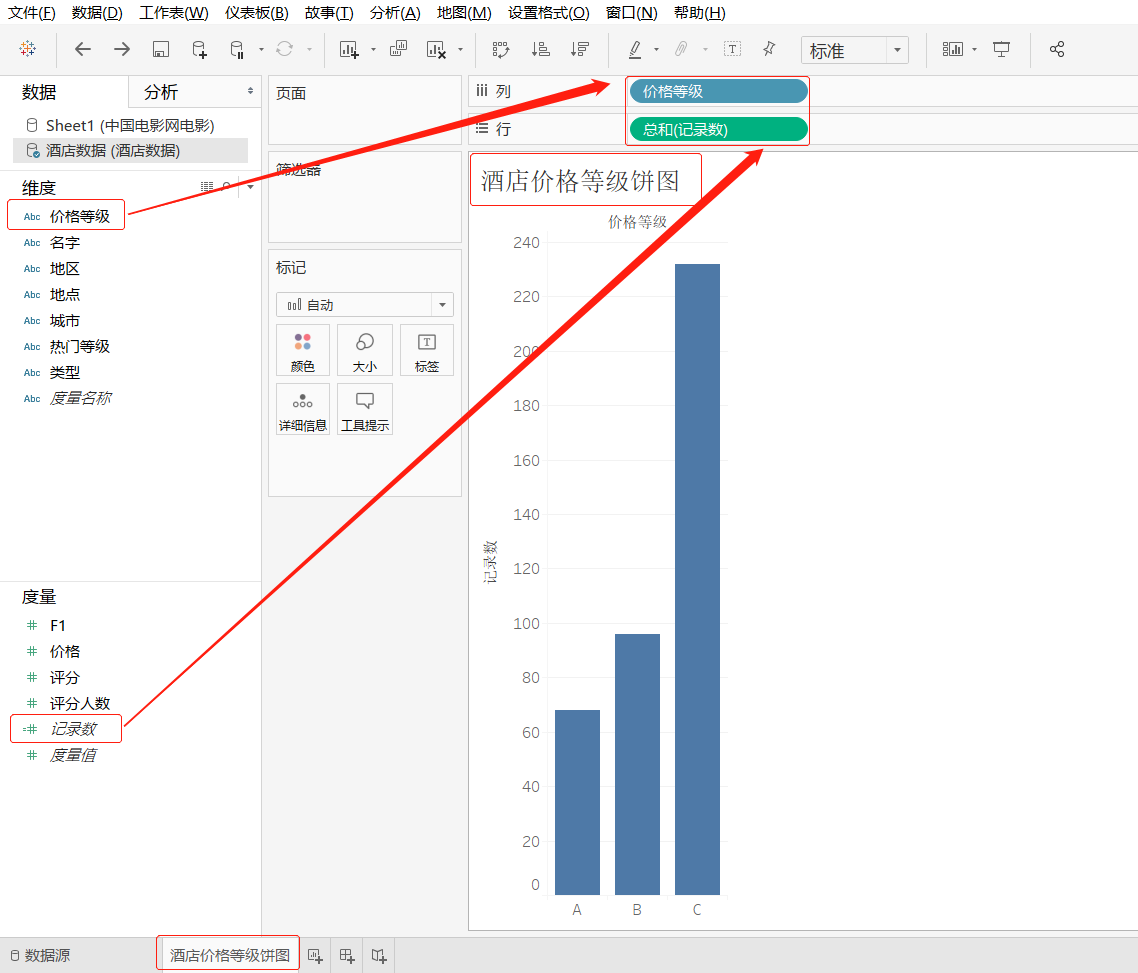The height and width of the screenshot is (973, 1138).
Task: Open dropdown arrow next to highlight pen
Action: pyautogui.click(x=656, y=49)
